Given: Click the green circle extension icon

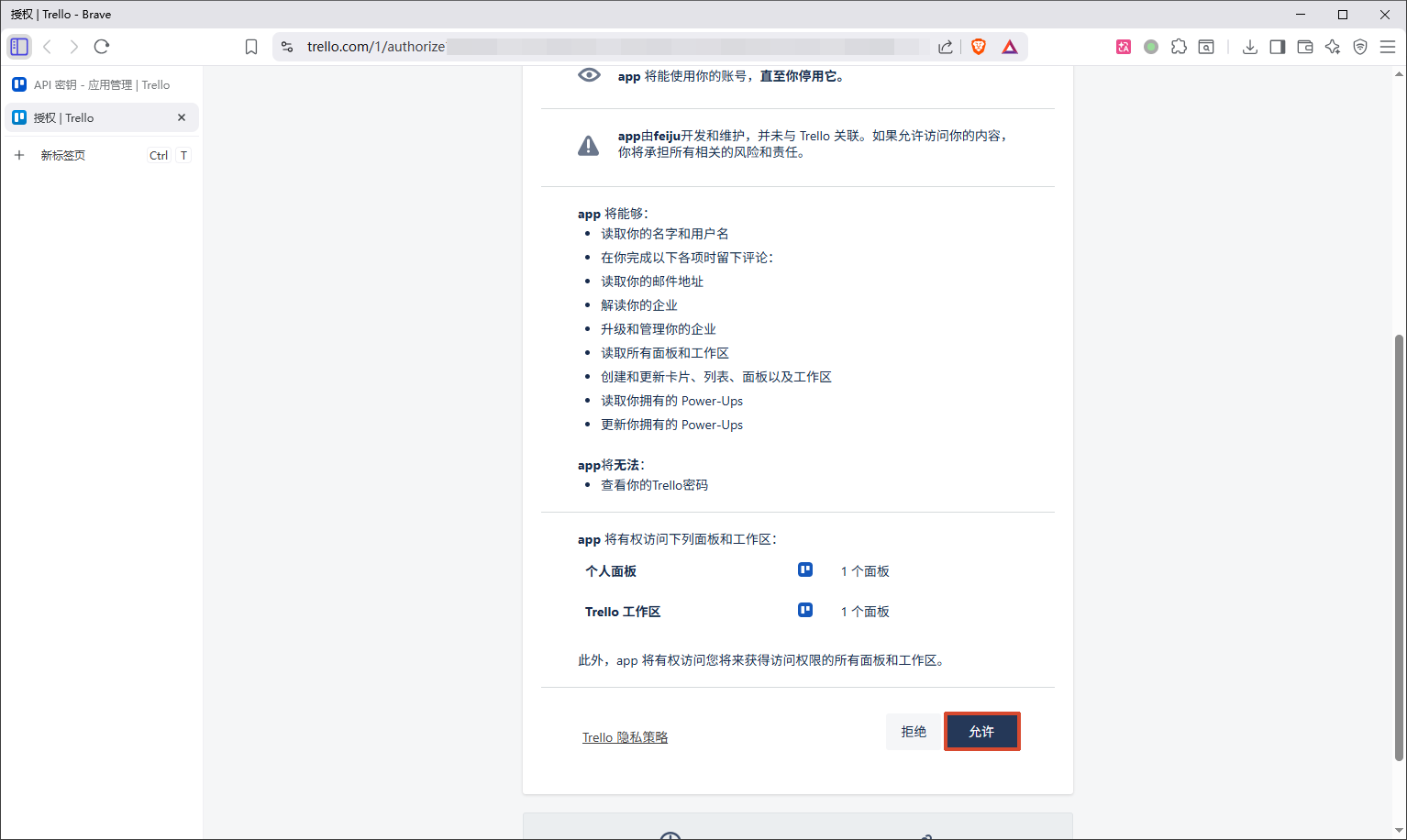Looking at the screenshot, I should point(1151,47).
